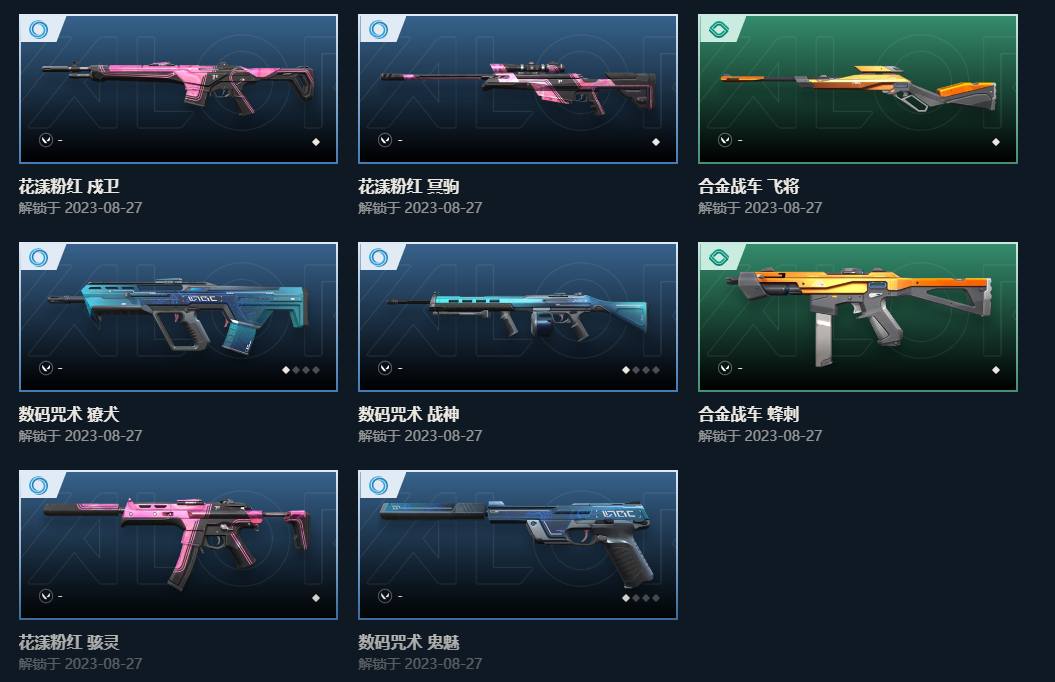Expand chevron circle on 合金战车 蜂刺 card
1055x682 pixels.
725,368
